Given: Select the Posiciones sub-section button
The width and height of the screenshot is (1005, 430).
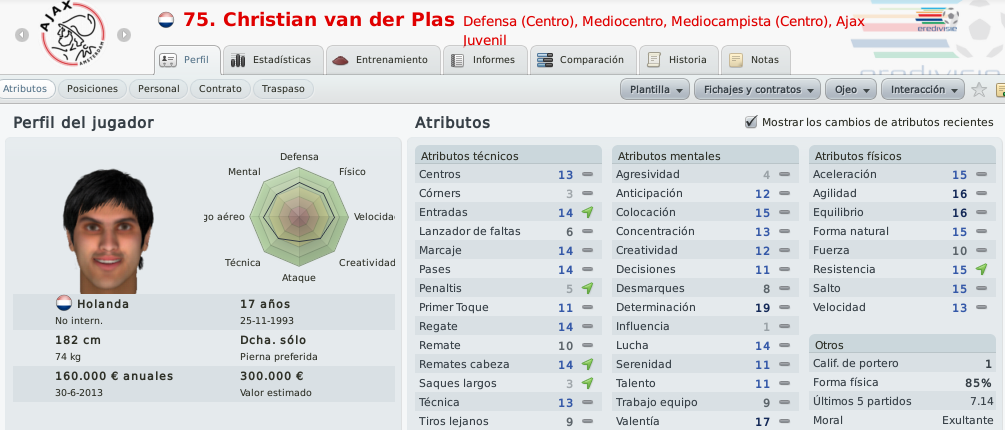Looking at the screenshot, I should (92, 89).
